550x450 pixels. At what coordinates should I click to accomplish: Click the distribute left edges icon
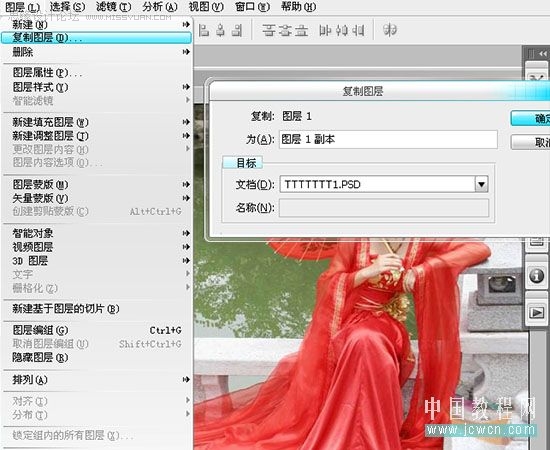click(325, 31)
